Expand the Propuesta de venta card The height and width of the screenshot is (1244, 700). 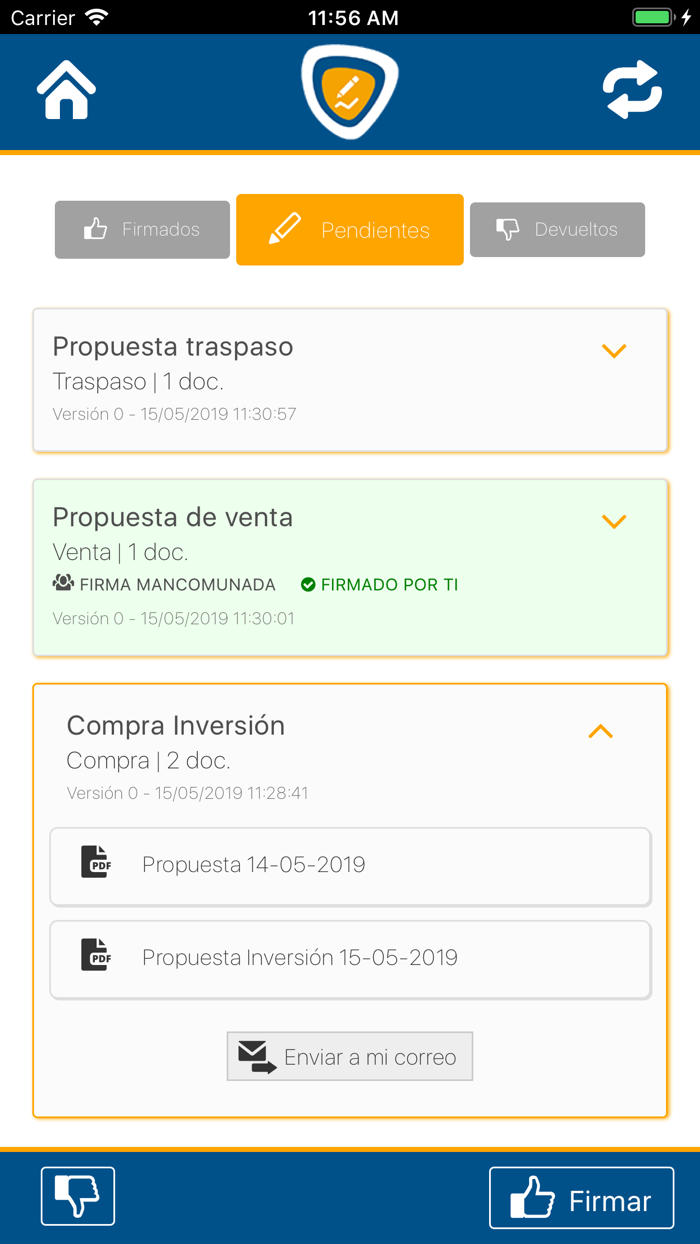[614, 521]
